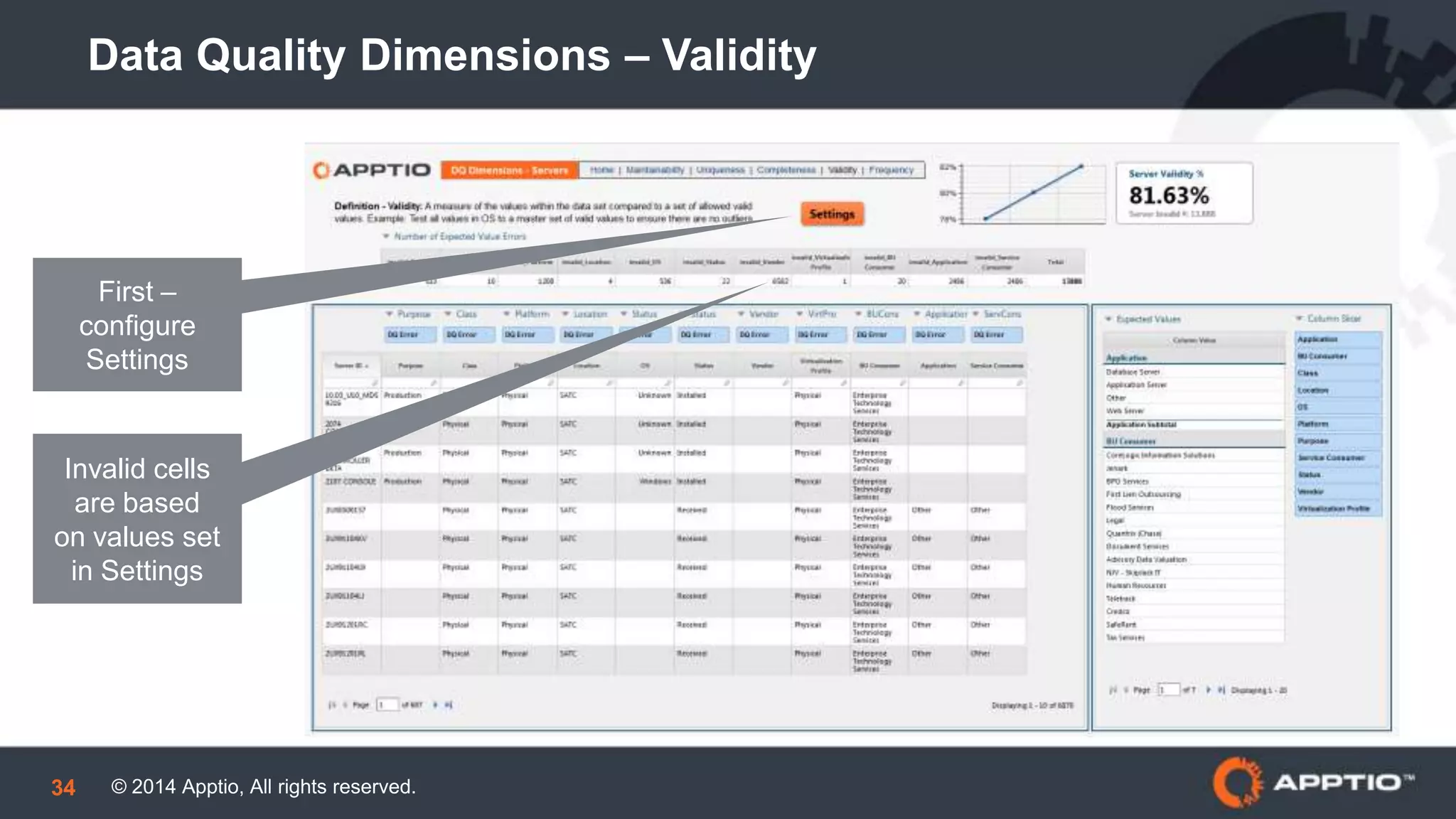Click the filter icon under Virtualization Profile column
Viewport: 1456px width, 819px height.
tap(843, 383)
